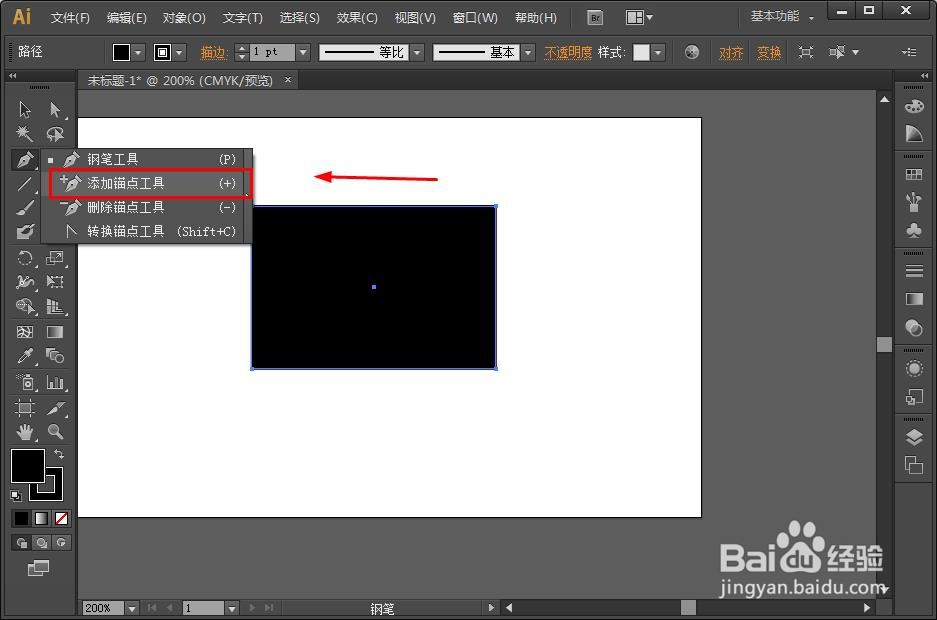Open the 对象(O) menu
937x620 pixels.
pyautogui.click(x=184, y=18)
